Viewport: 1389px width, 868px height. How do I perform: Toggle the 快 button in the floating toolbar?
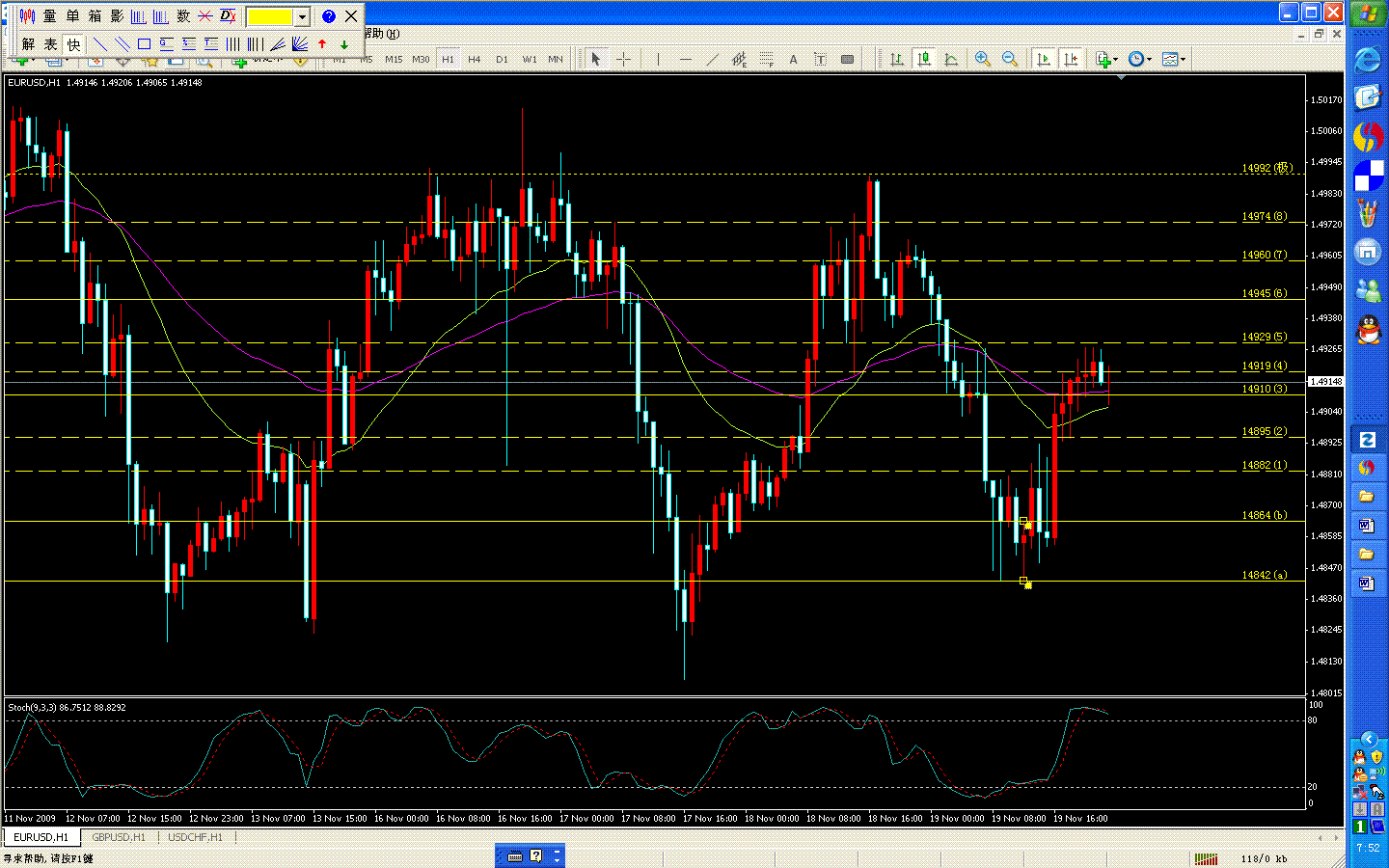[73, 44]
